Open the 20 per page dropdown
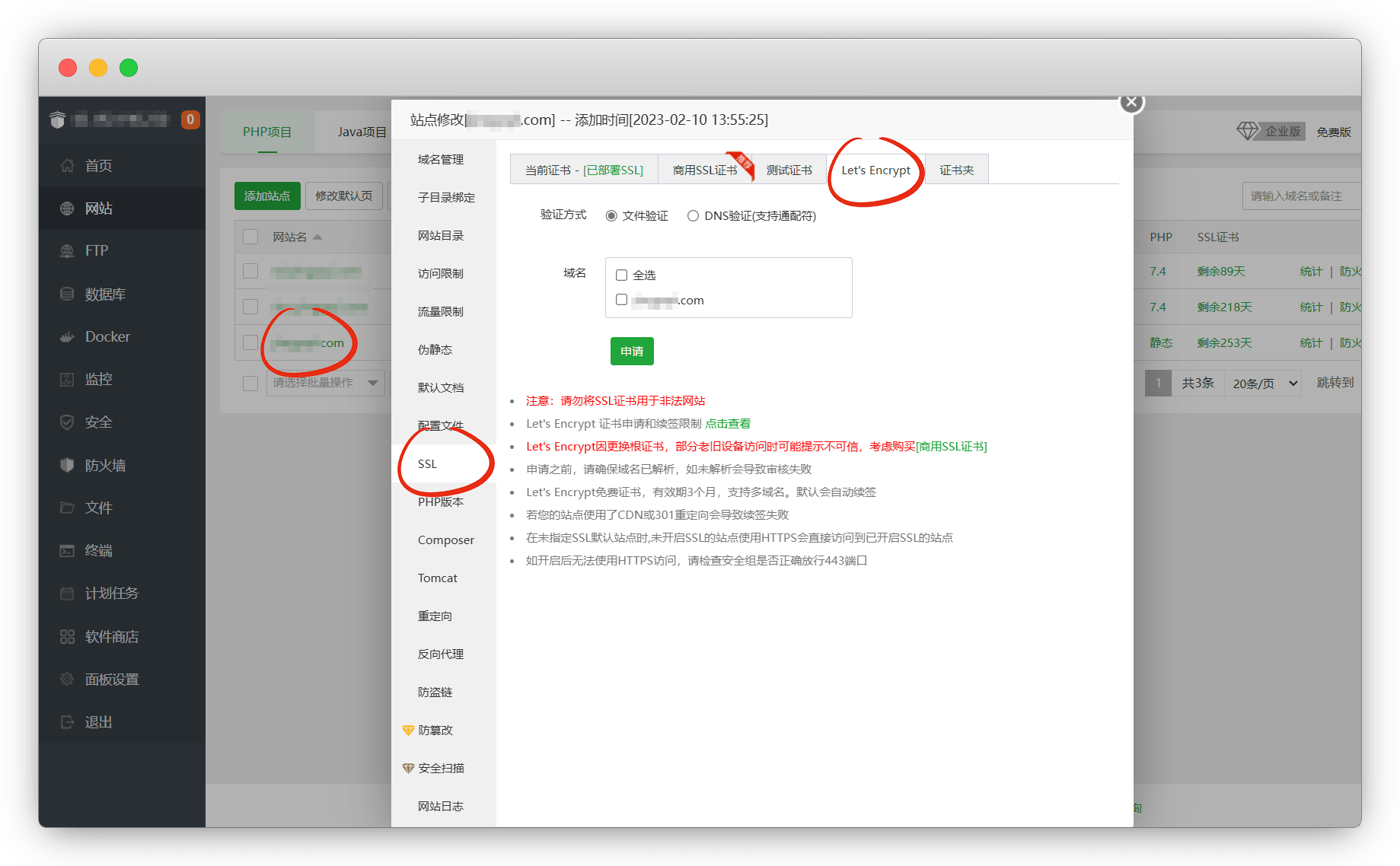This screenshot has height=866, width=1400. (x=1264, y=384)
